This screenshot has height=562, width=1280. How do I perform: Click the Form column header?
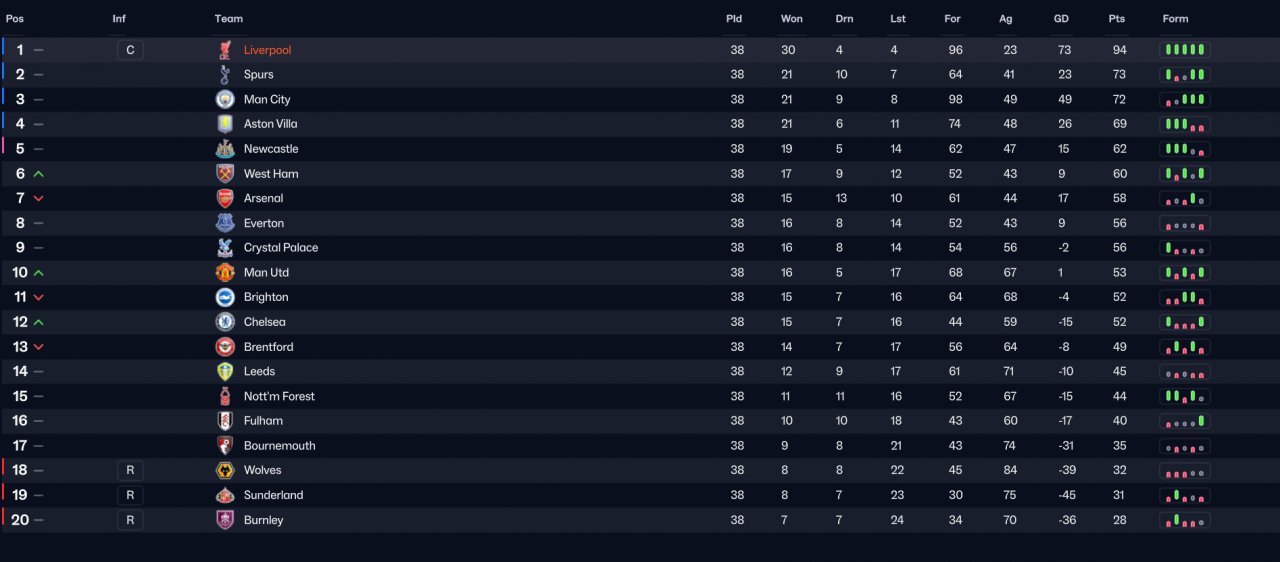pyautogui.click(x=1176, y=19)
